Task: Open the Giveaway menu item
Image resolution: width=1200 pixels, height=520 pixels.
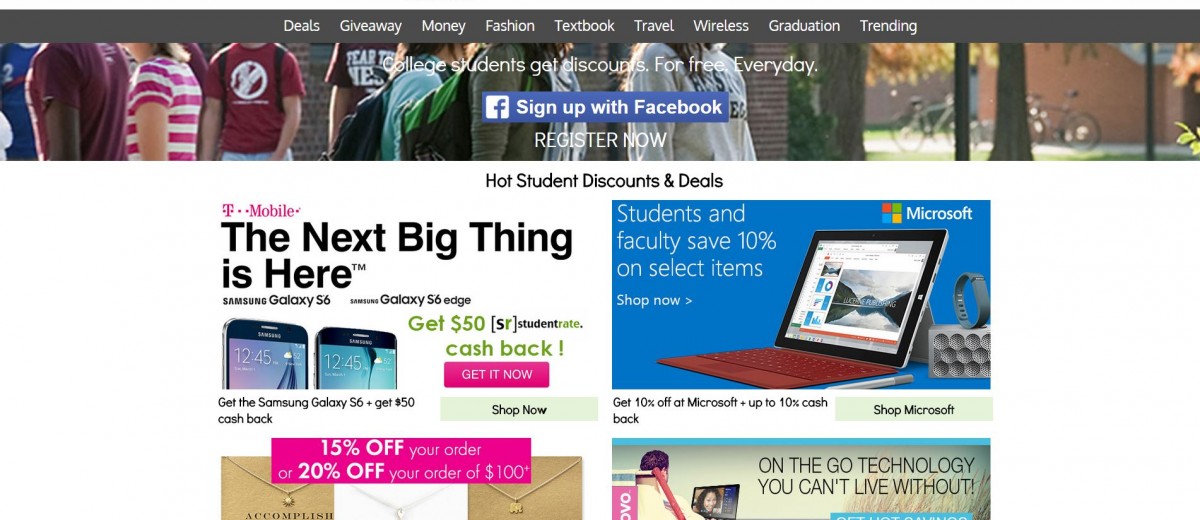Action: click(x=370, y=26)
